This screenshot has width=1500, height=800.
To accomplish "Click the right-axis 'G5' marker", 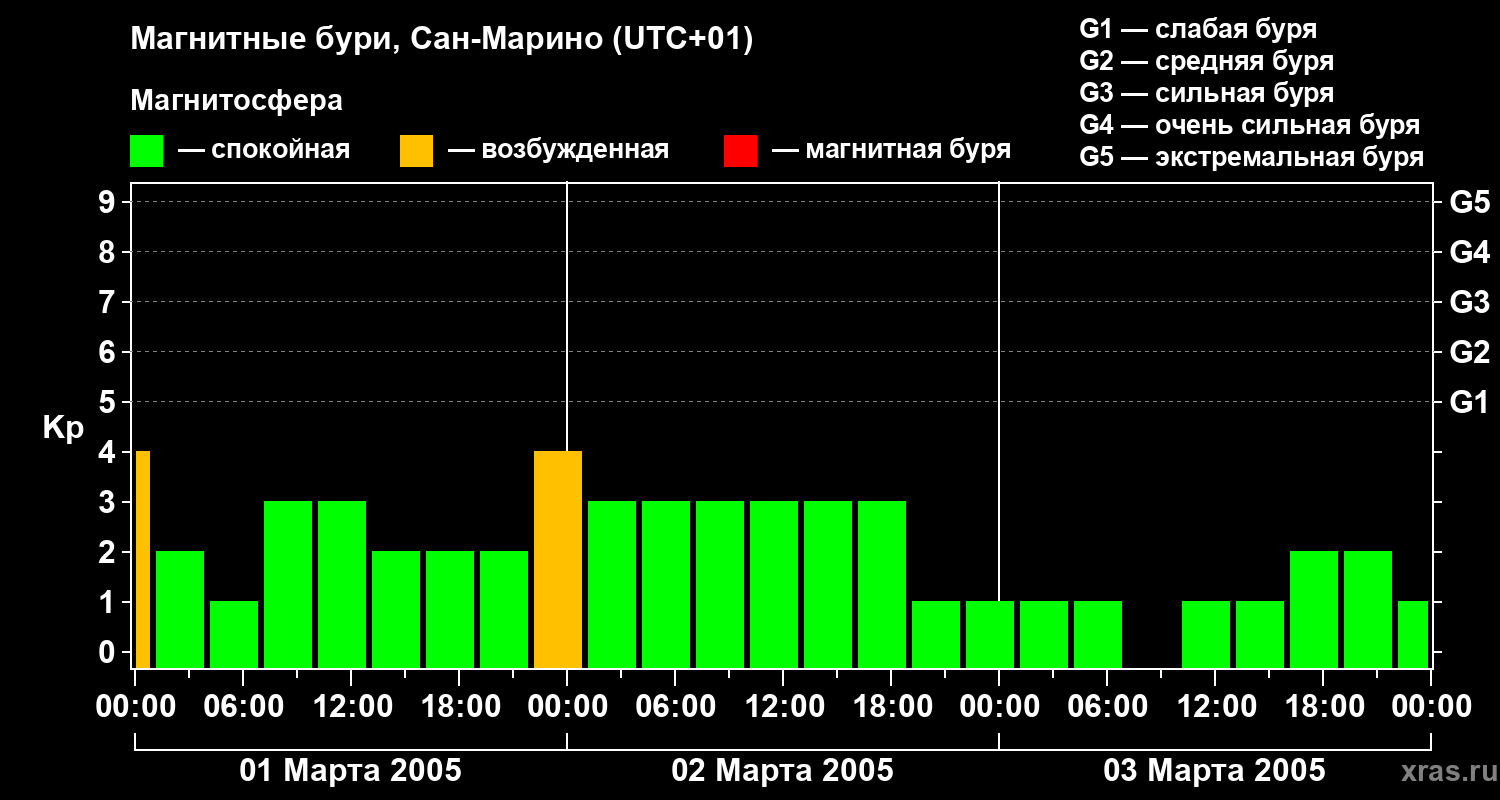I will point(1469,202).
